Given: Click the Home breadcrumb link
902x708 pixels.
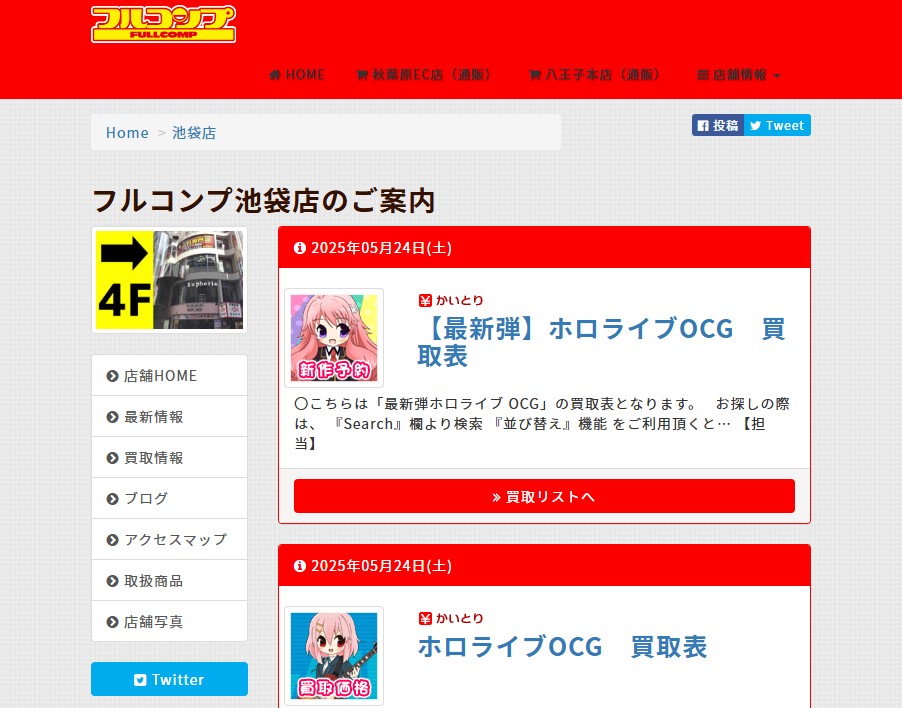Looking at the screenshot, I should pyautogui.click(x=127, y=133).
